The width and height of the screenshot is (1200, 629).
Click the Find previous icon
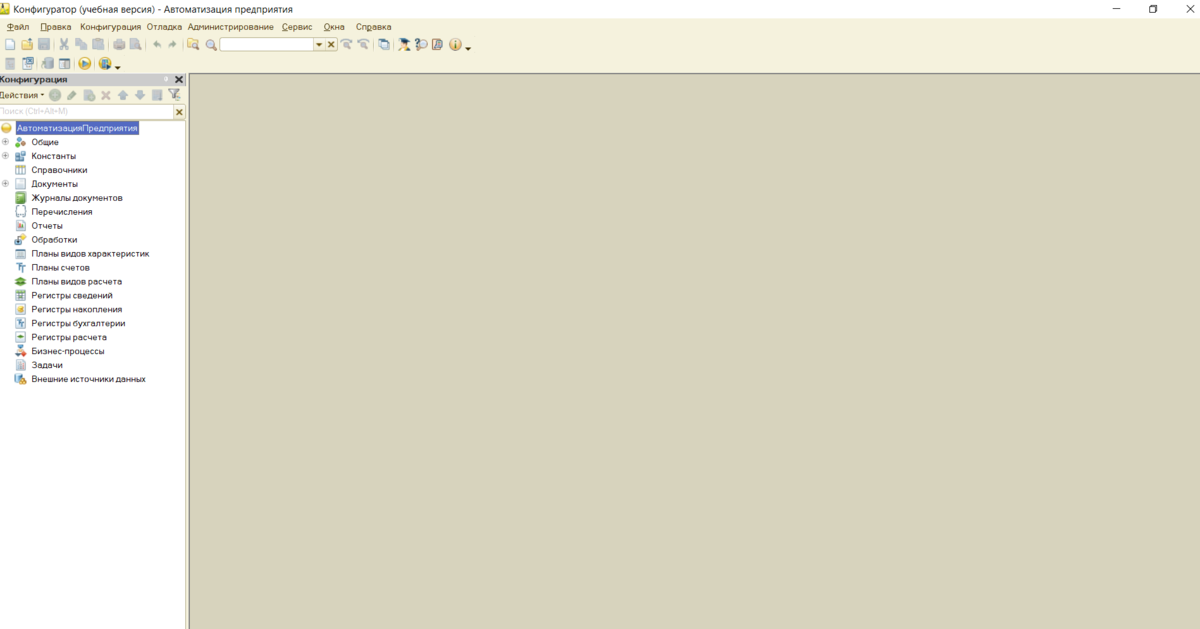coord(363,44)
